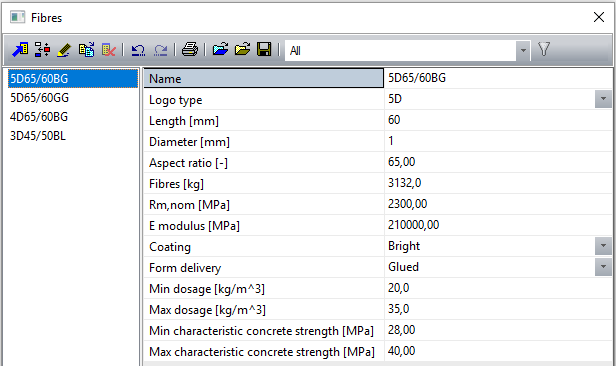Click the Undo arrow icon
The height and width of the screenshot is (366, 616).
138,50
